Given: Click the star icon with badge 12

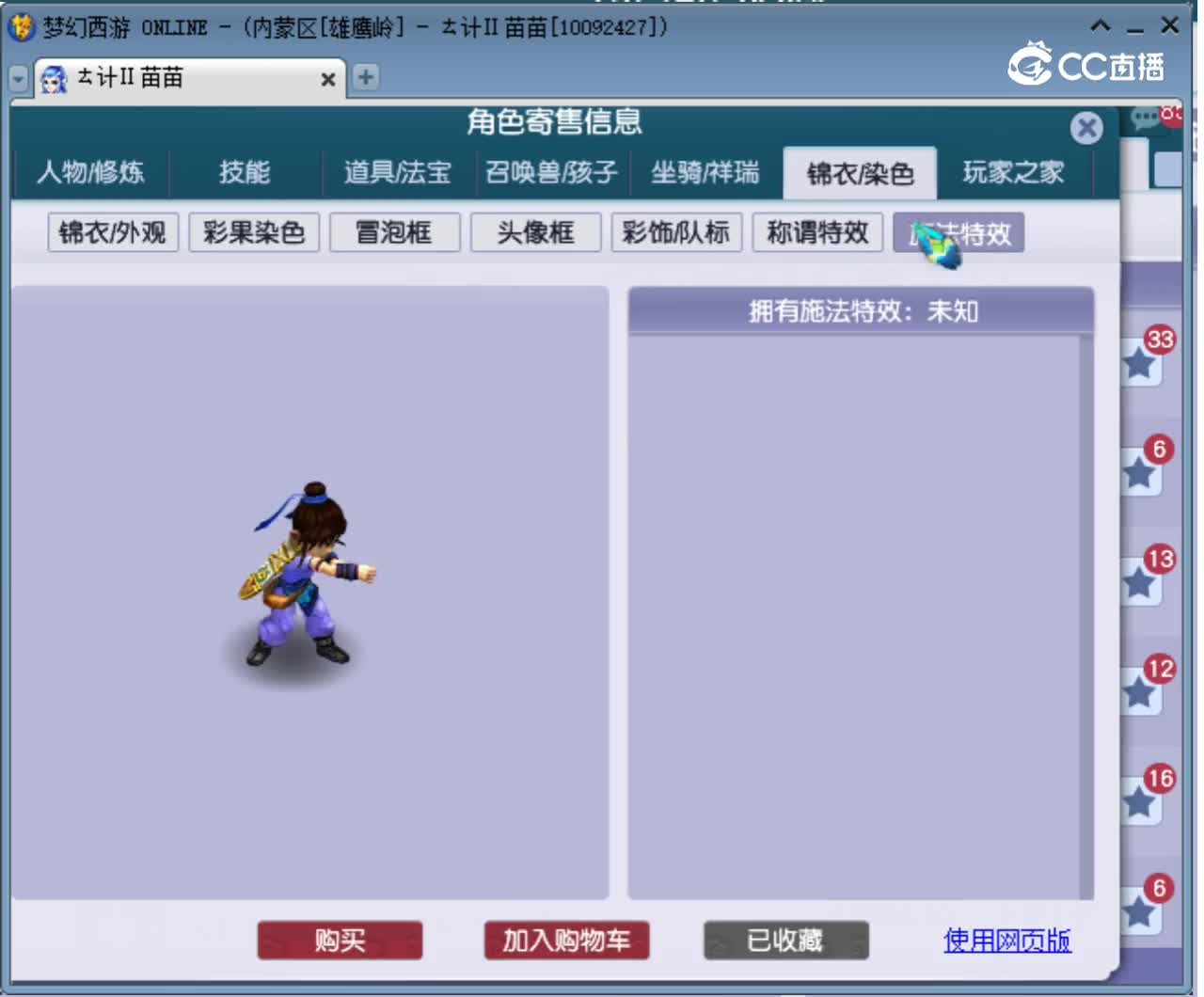Looking at the screenshot, I should 1140,692.
